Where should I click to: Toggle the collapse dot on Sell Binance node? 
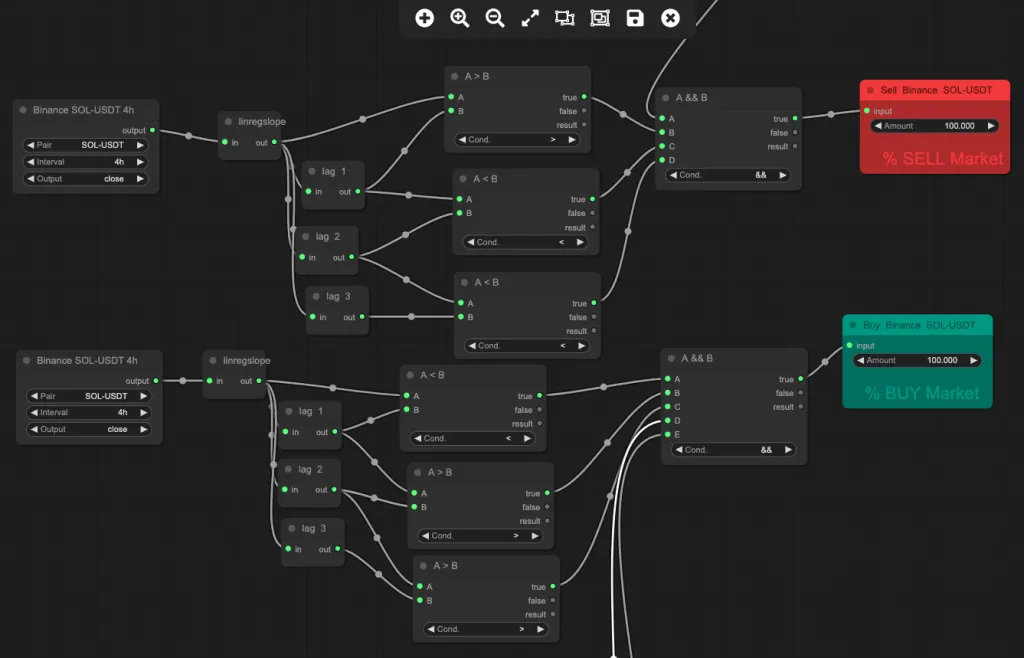click(870, 90)
